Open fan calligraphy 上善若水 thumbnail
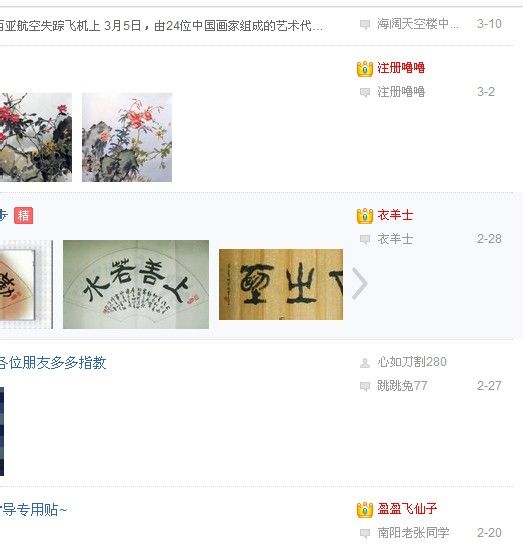 point(136,284)
